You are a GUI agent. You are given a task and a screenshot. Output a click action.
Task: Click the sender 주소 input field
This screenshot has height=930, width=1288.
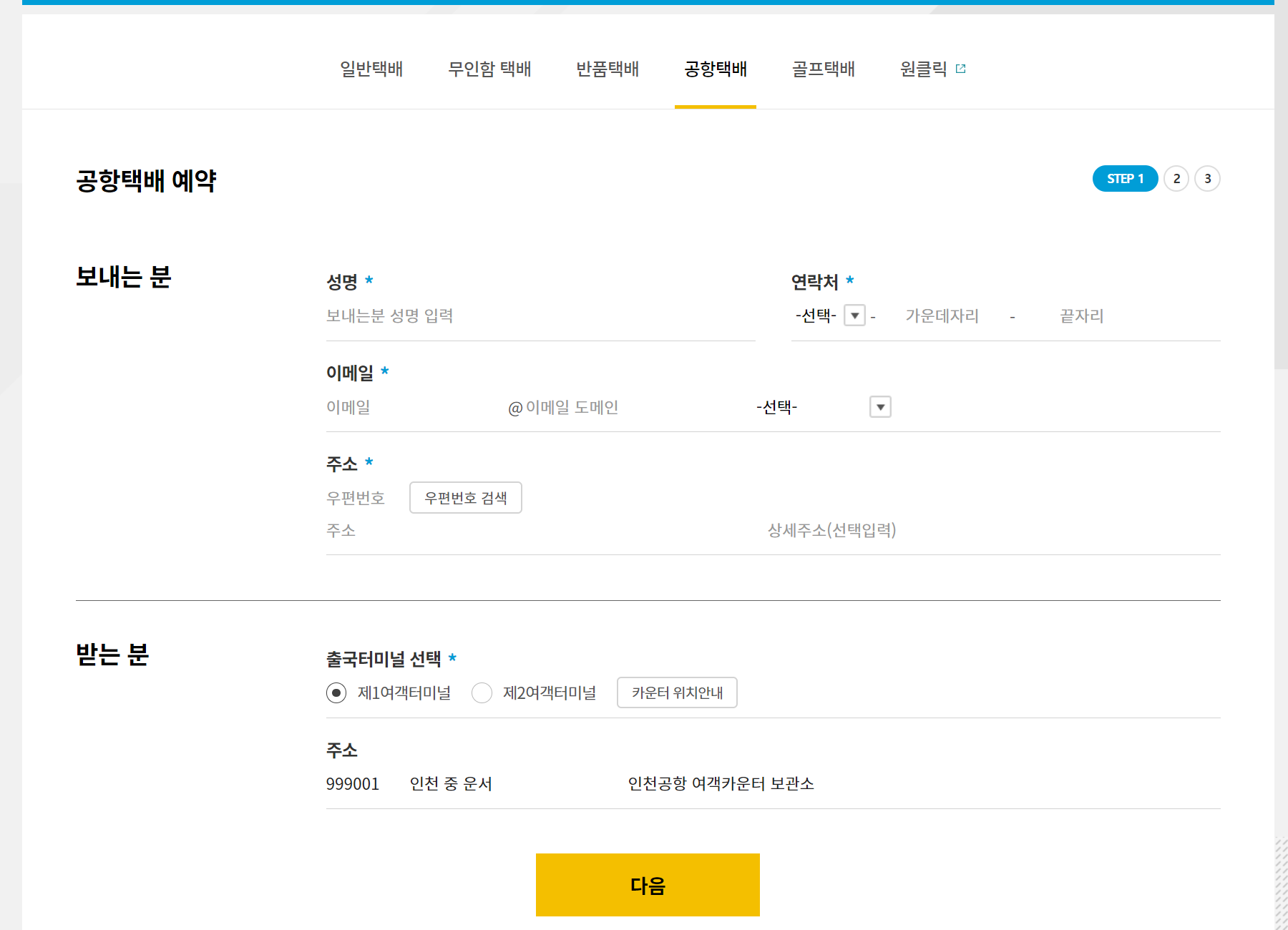click(540, 530)
